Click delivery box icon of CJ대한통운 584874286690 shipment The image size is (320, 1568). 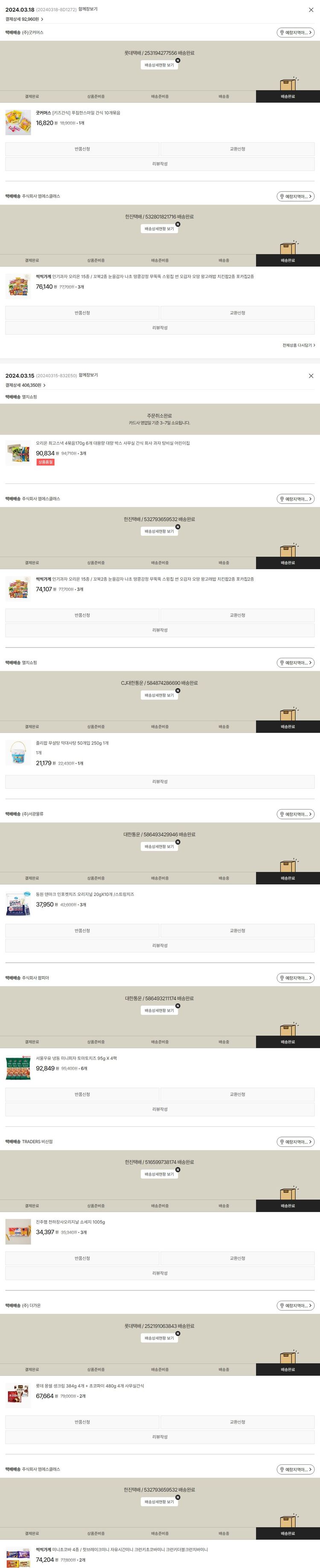pyautogui.click(x=288, y=714)
